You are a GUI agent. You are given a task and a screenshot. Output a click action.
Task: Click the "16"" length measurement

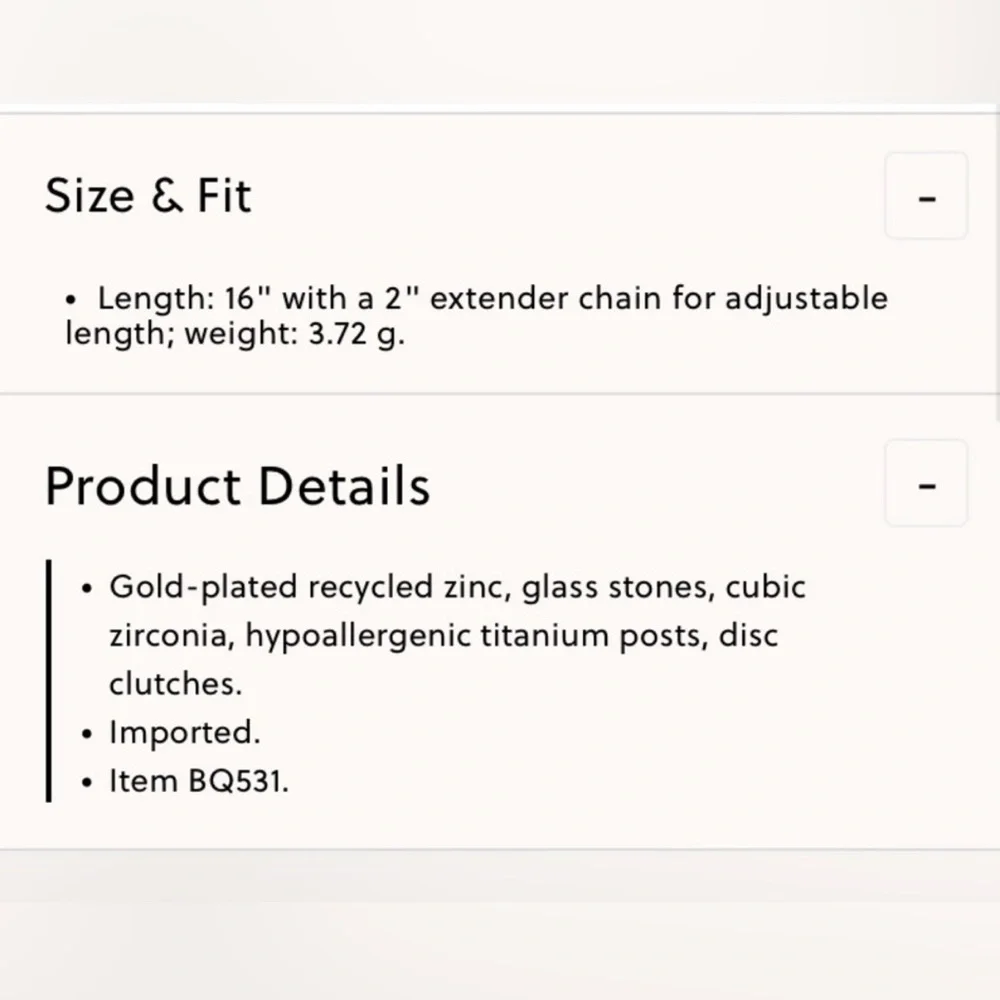tap(247, 298)
